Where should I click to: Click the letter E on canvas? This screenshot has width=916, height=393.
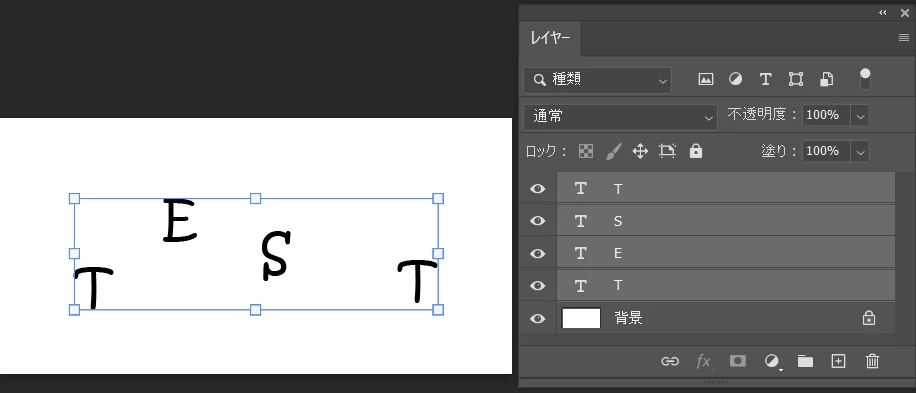(x=179, y=221)
